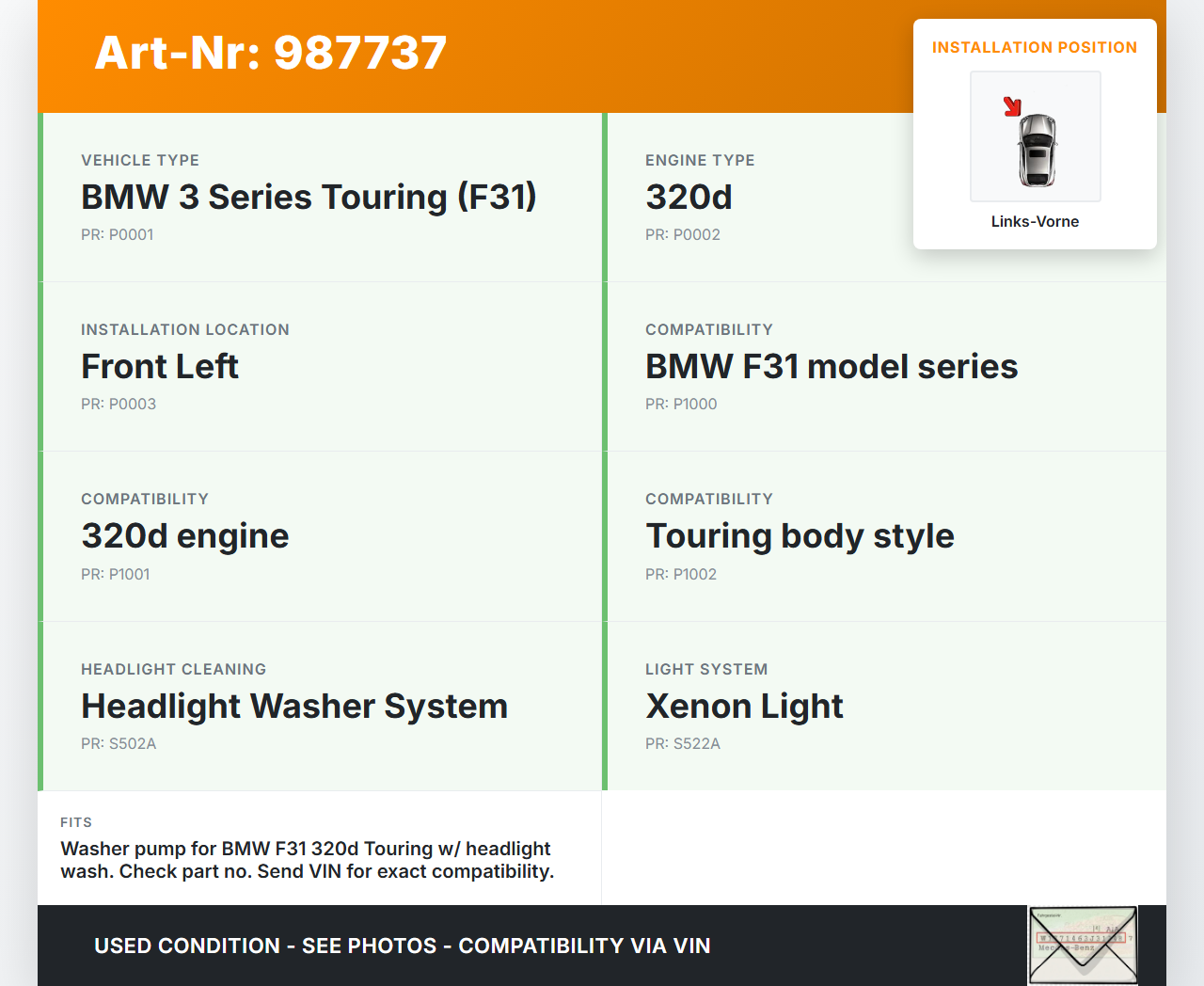Click the red arrow on the car diagram
Image resolution: width=1204 pixels, height=986 pixels.
coord(1012,106)
